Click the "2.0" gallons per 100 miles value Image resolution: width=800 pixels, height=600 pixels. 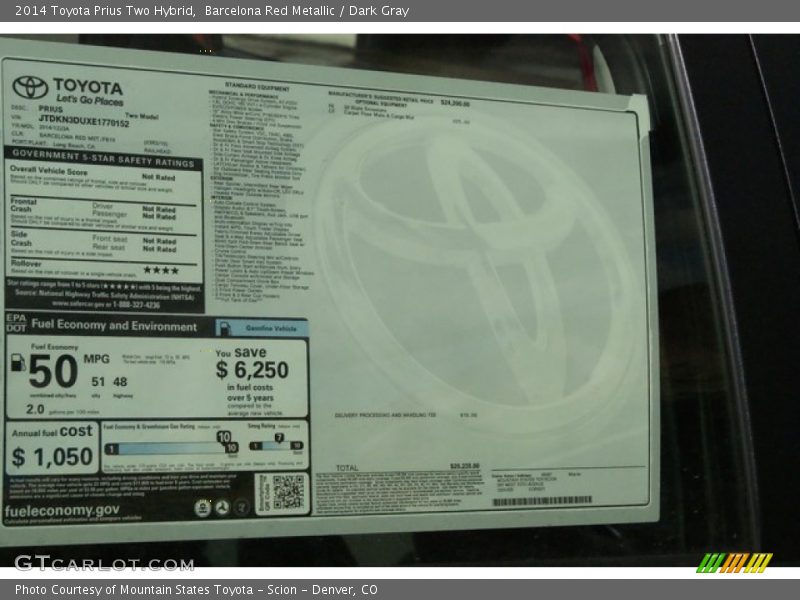(x=35, y=409)
